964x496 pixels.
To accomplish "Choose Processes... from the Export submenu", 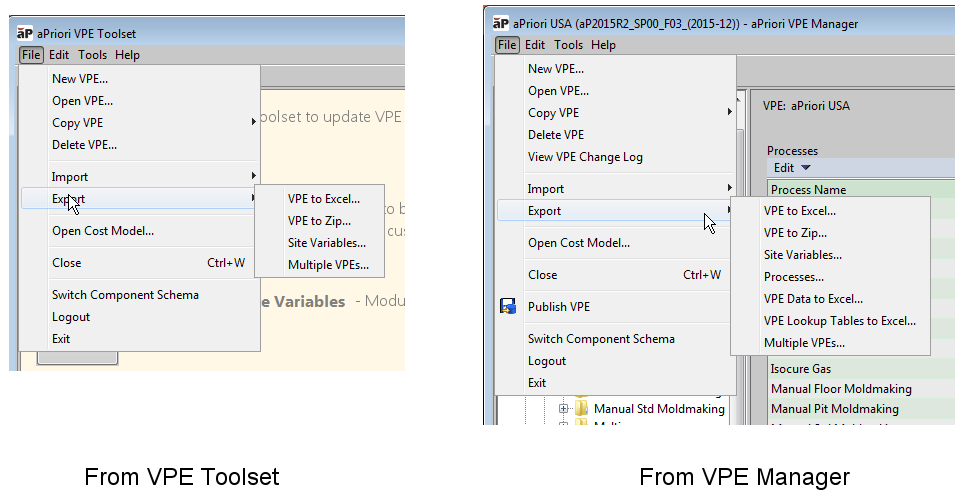I will click(x=794, y=277).
